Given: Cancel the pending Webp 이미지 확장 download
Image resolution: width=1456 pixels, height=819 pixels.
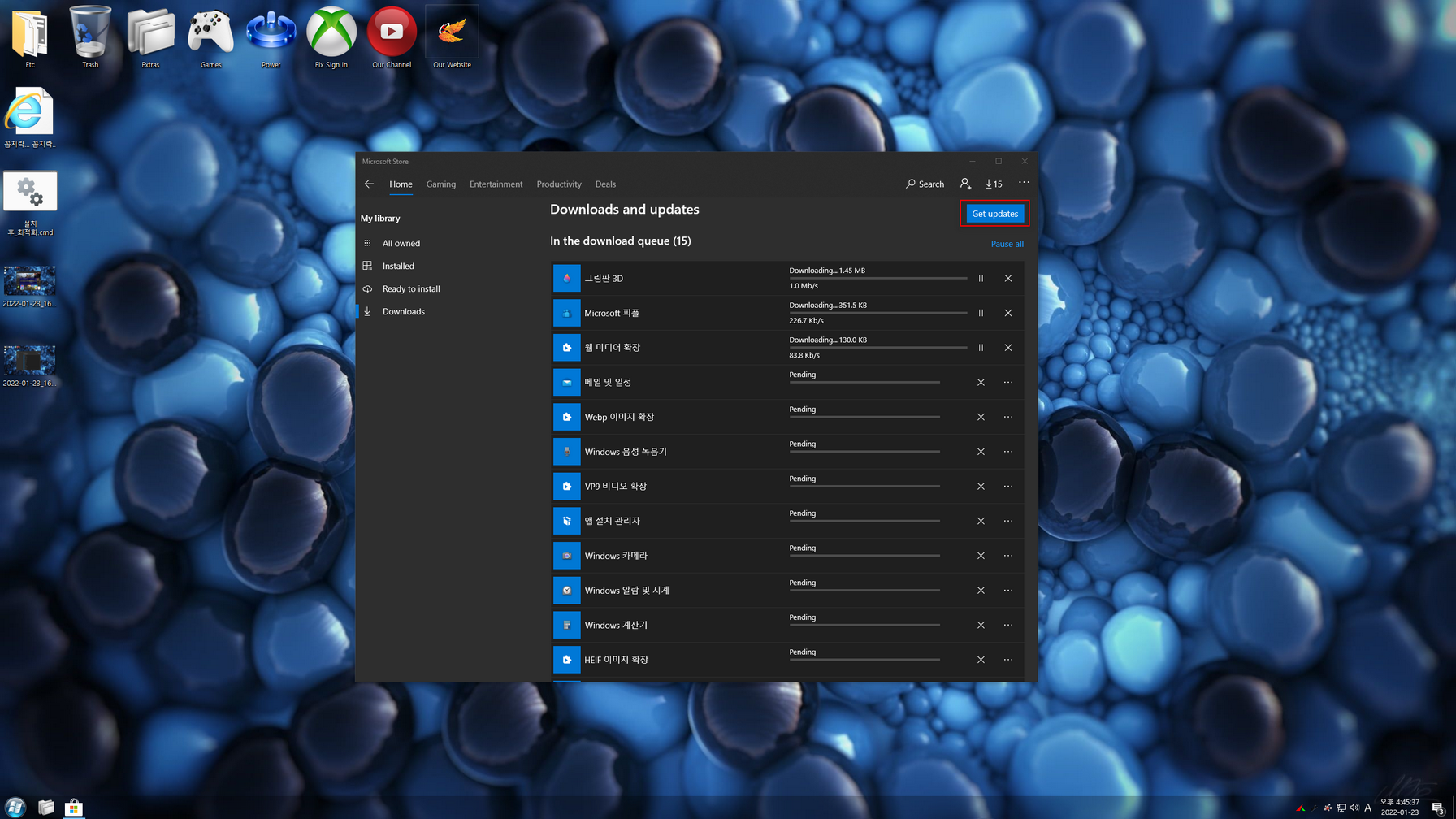Looking at the screenshot, I should (x=981, y=417).
